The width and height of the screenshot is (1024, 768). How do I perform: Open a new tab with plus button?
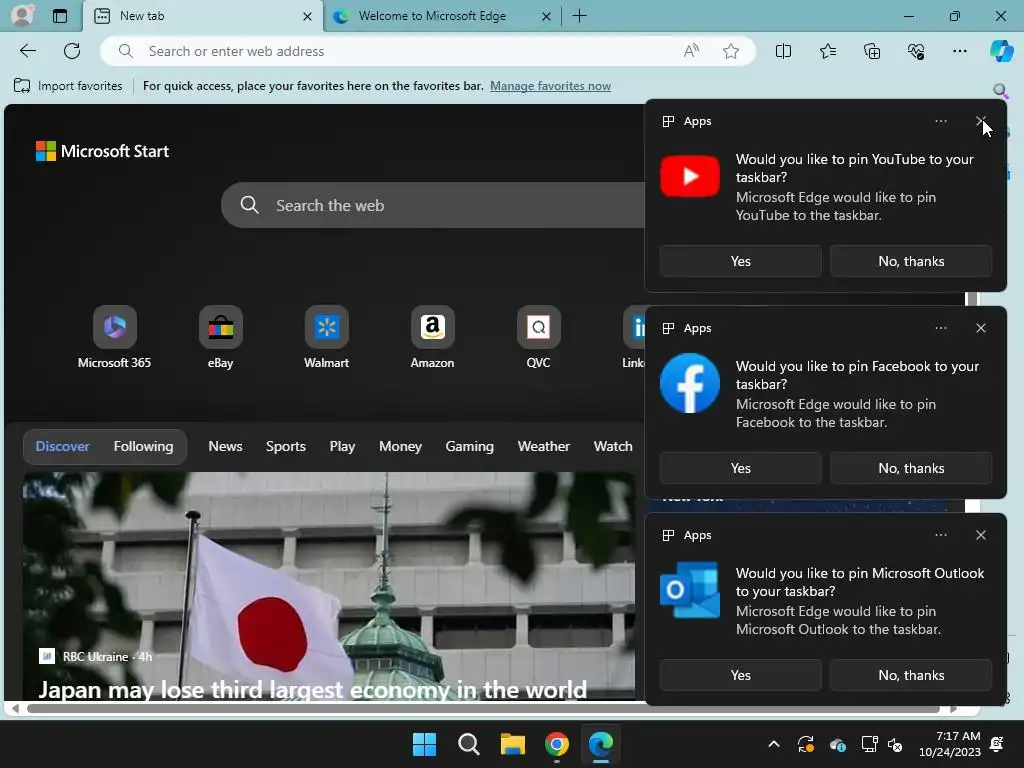pos(579,16)
